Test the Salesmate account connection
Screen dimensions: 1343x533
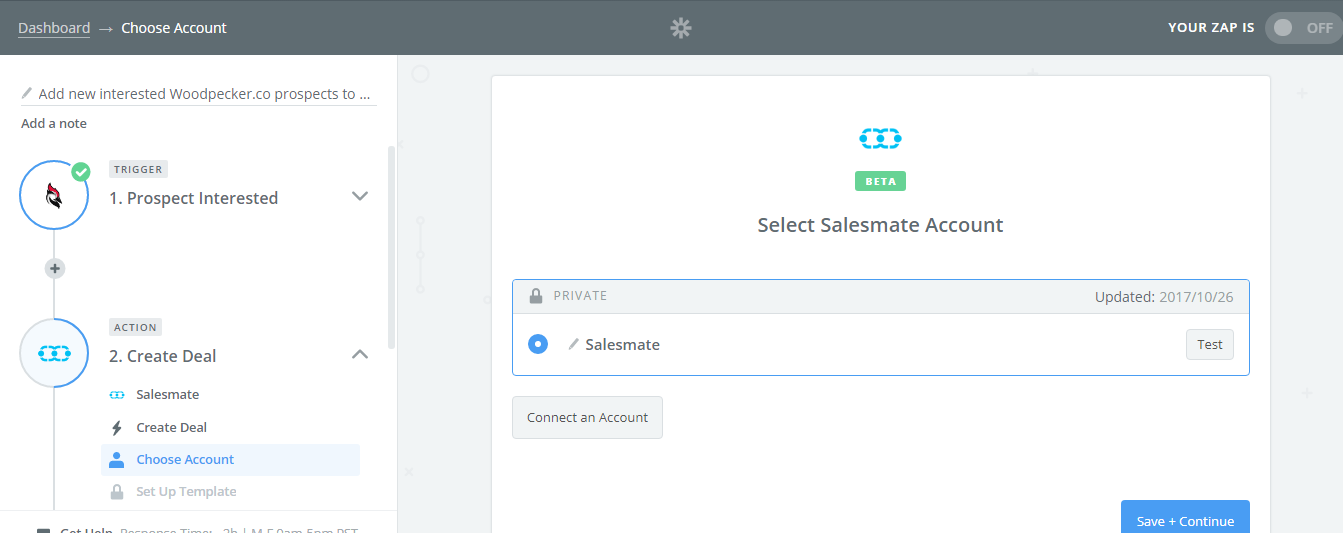1210,344
